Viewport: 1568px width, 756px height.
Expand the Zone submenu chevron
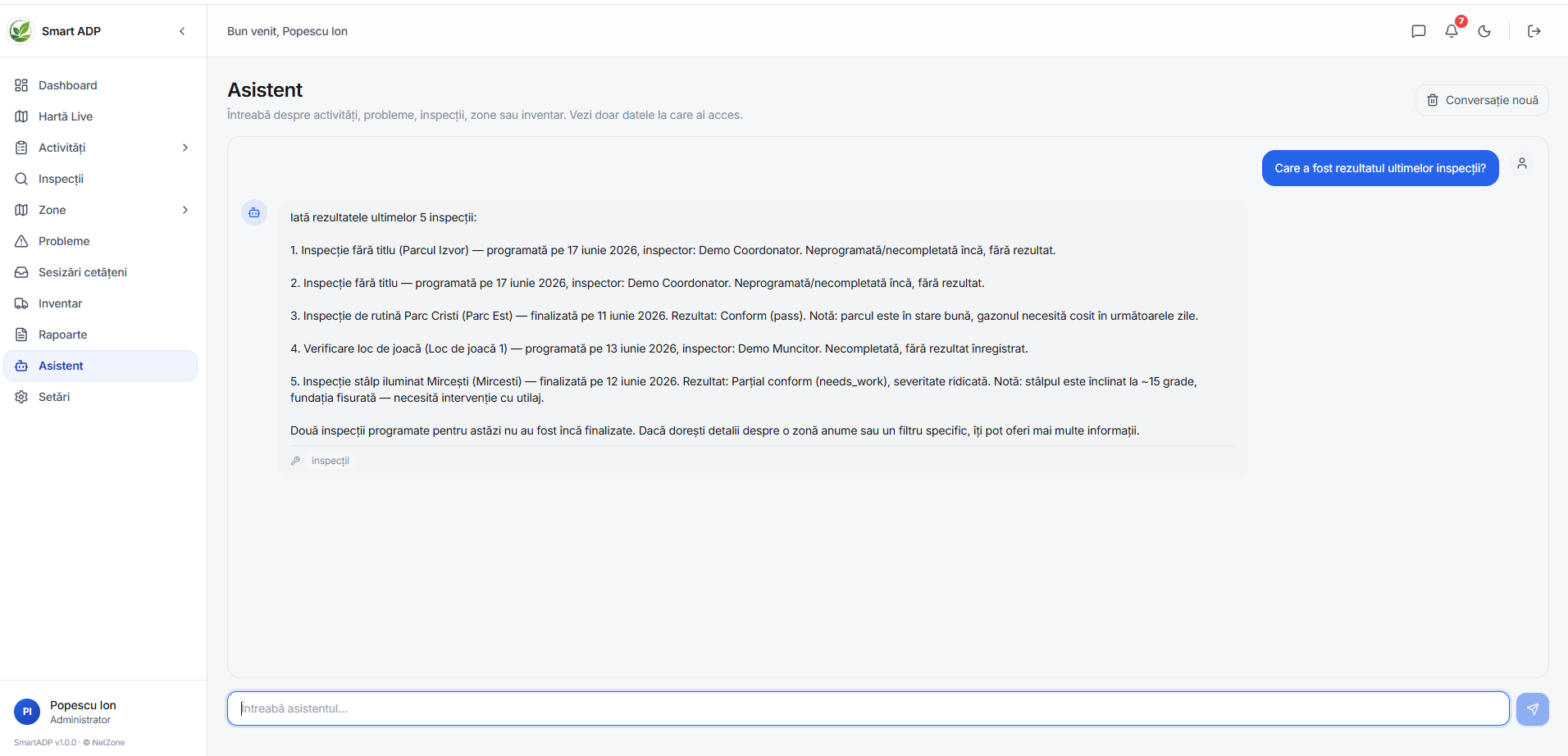(185, 210)
